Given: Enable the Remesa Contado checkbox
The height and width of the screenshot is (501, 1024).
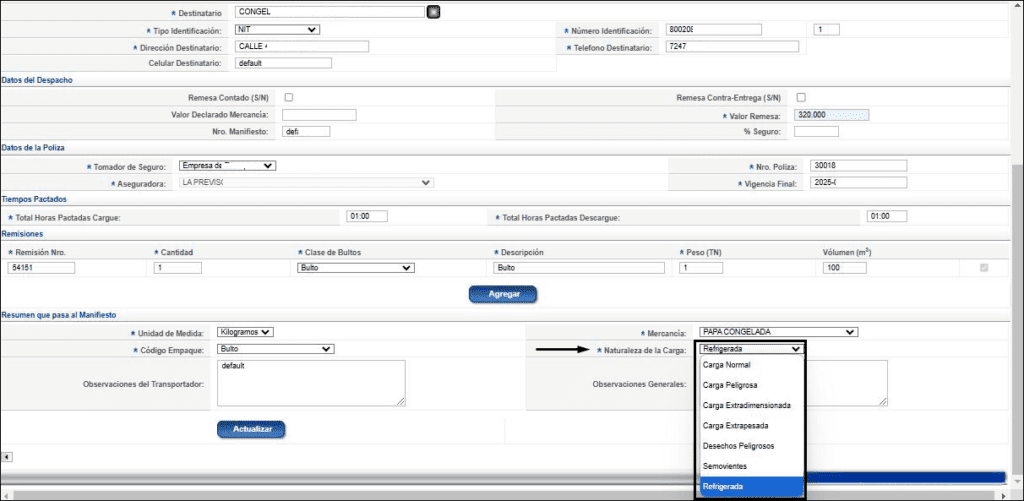Looking at the screenshot, I should pyautogui.click(x=289, y=97).
